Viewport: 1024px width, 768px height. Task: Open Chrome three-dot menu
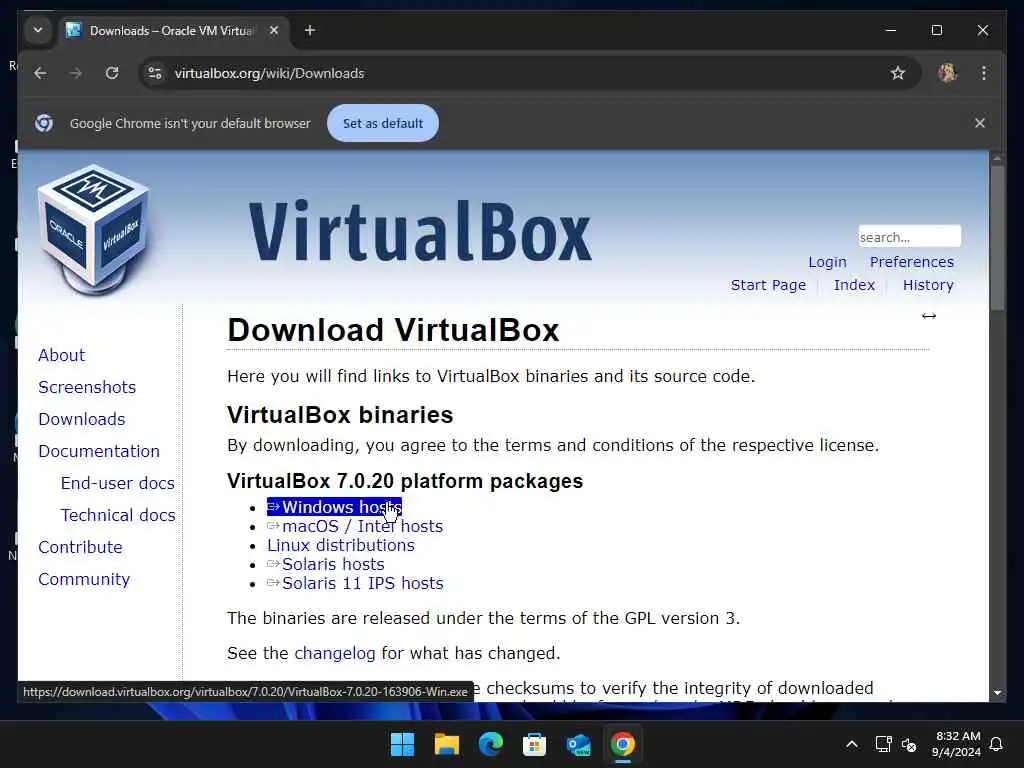(984, 73)
